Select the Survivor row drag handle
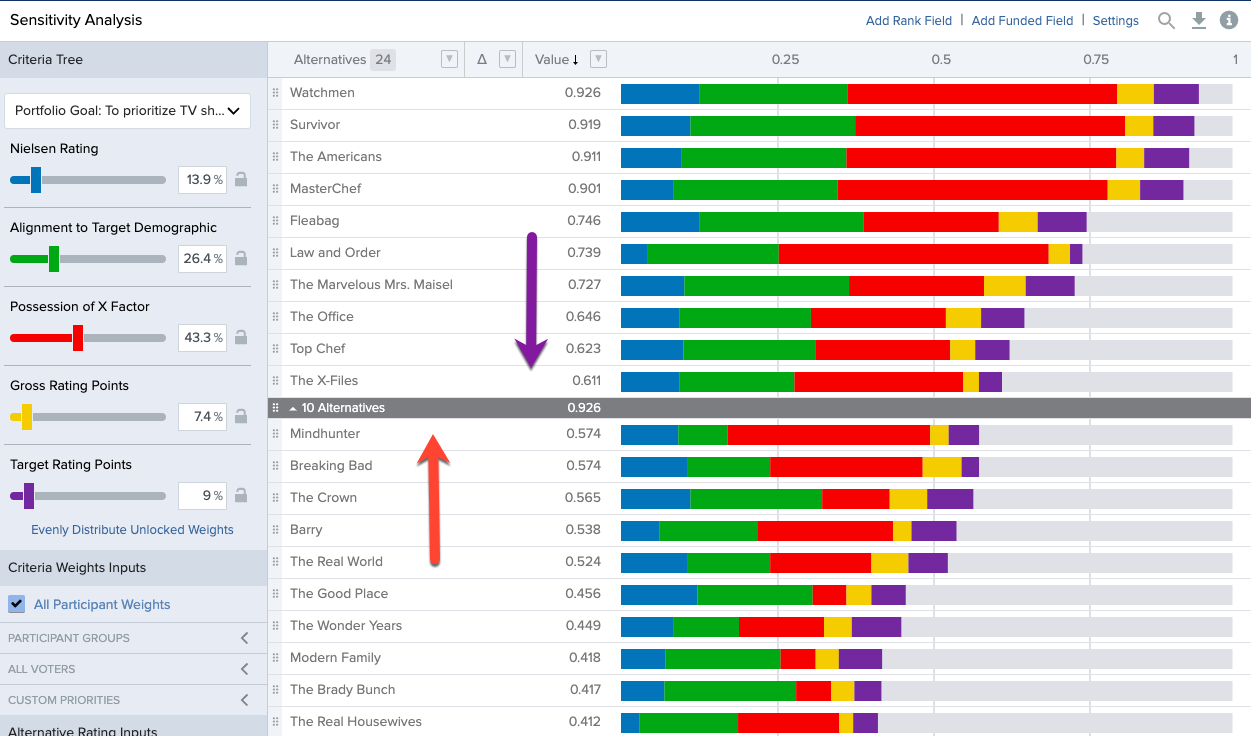Viewport: 1251px width, 736px height. click(x=275, y=125)
